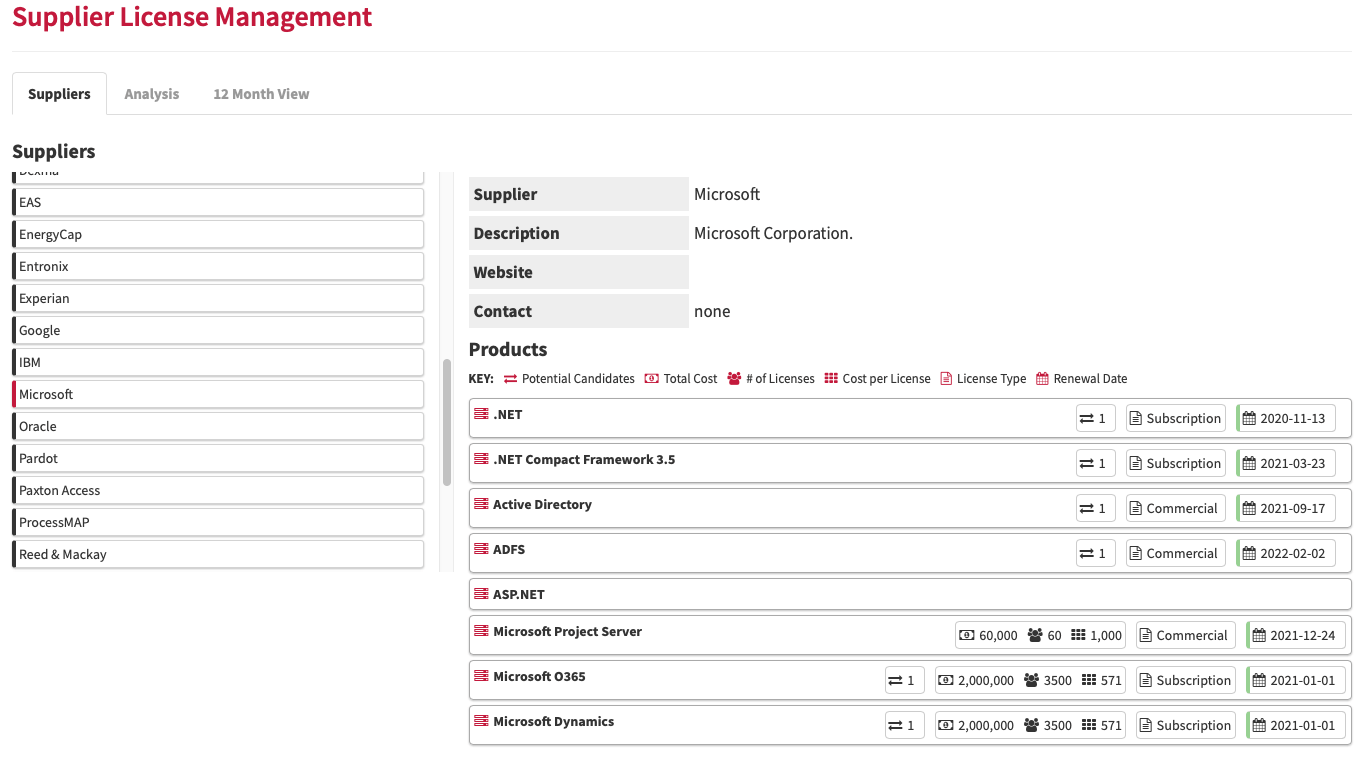Select EnergyCap supplier

tap(218, 234)
